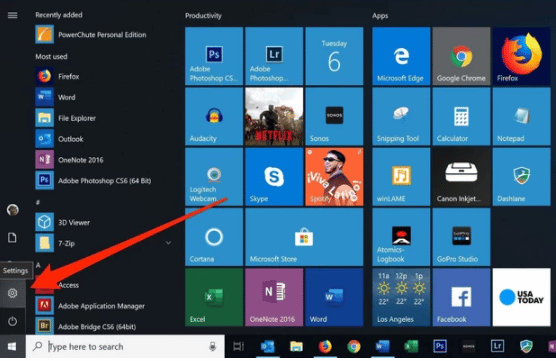Image resolution: width=556 pixels, height=361 pixels.
Task: Click the '#' letter index header
Action: [x=38, y=202]
